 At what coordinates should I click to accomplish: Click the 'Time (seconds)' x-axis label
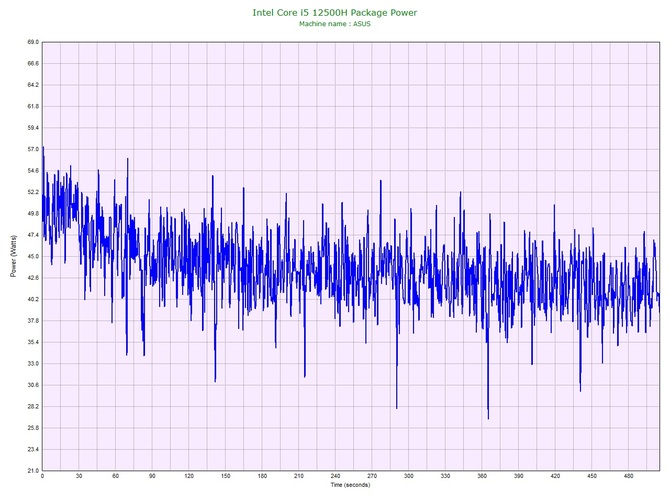coord(350,485)
